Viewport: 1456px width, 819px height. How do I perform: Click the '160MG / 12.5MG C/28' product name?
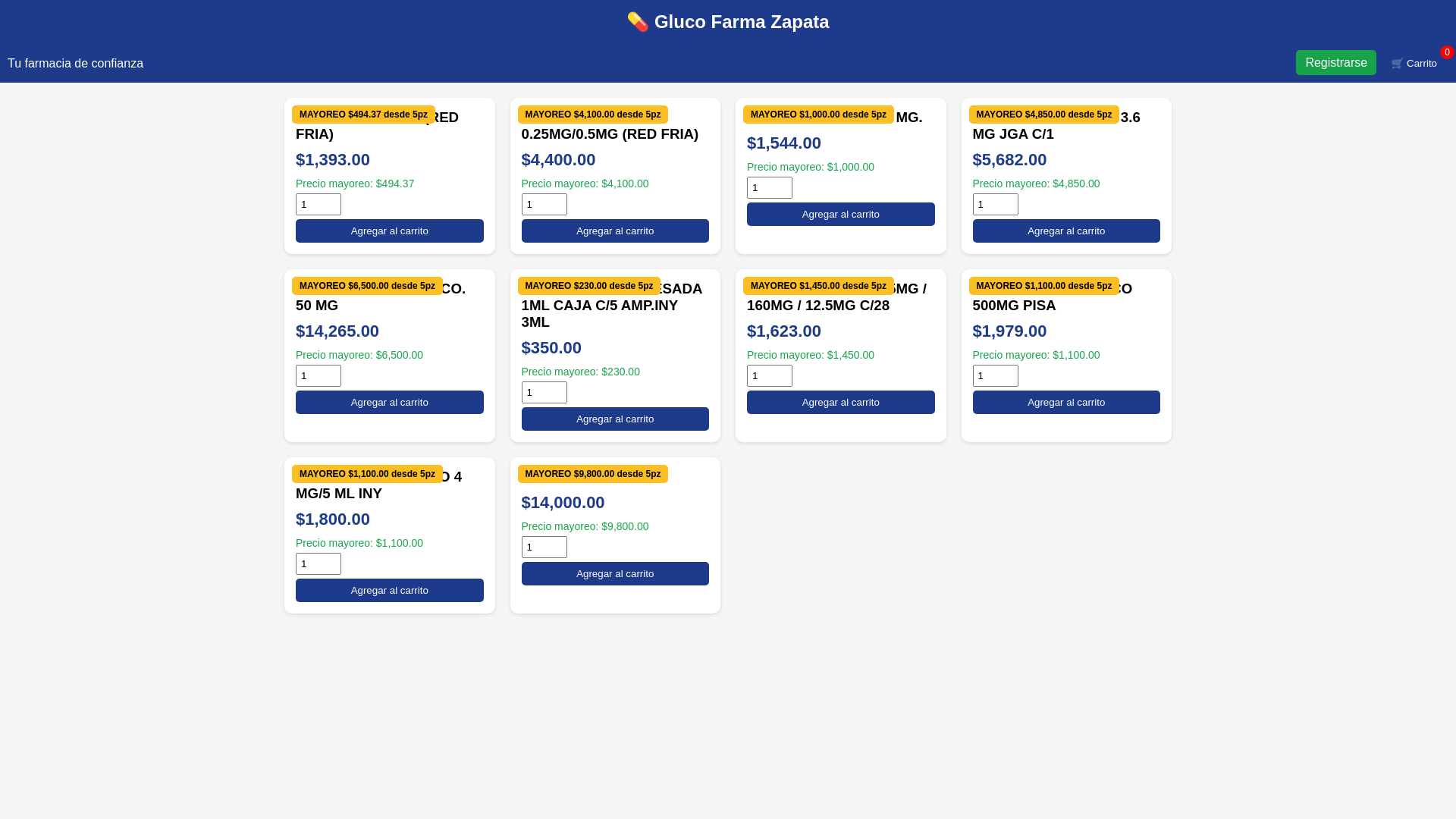[817, 306]
